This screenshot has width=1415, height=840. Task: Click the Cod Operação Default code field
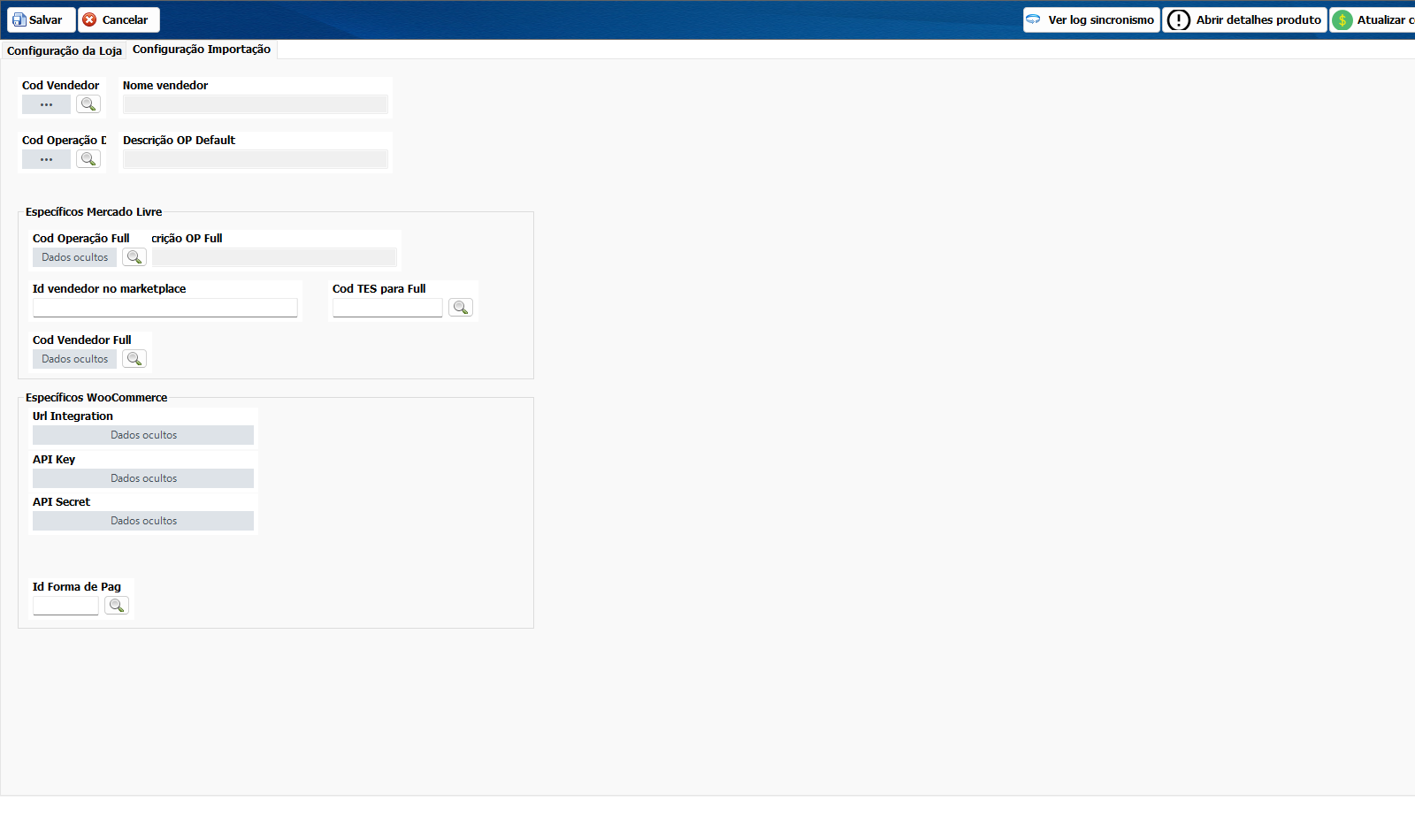pos(46,159)
